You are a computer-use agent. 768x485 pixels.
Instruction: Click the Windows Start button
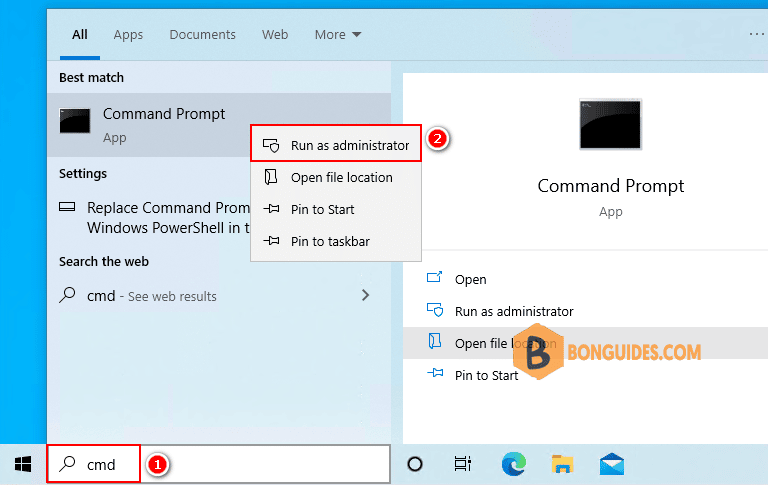[23, 464]
